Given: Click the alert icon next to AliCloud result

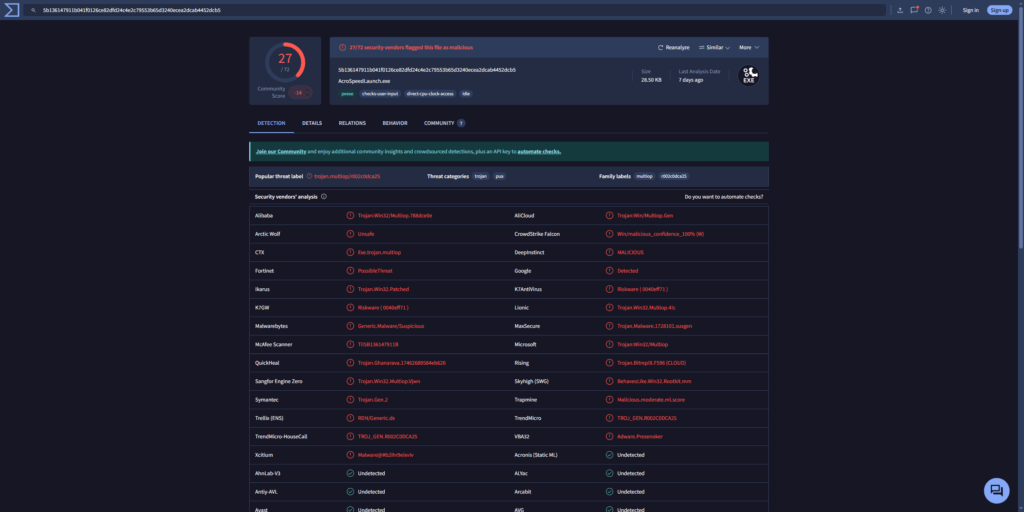Looking at the screenshot, I should tap(609, 216).
